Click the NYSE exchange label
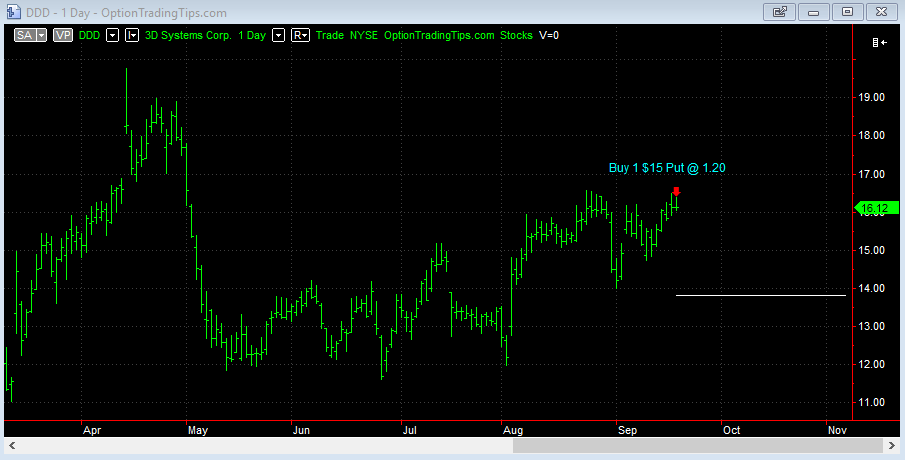This screenshot has height=460, width=905. tap(364, 35)
